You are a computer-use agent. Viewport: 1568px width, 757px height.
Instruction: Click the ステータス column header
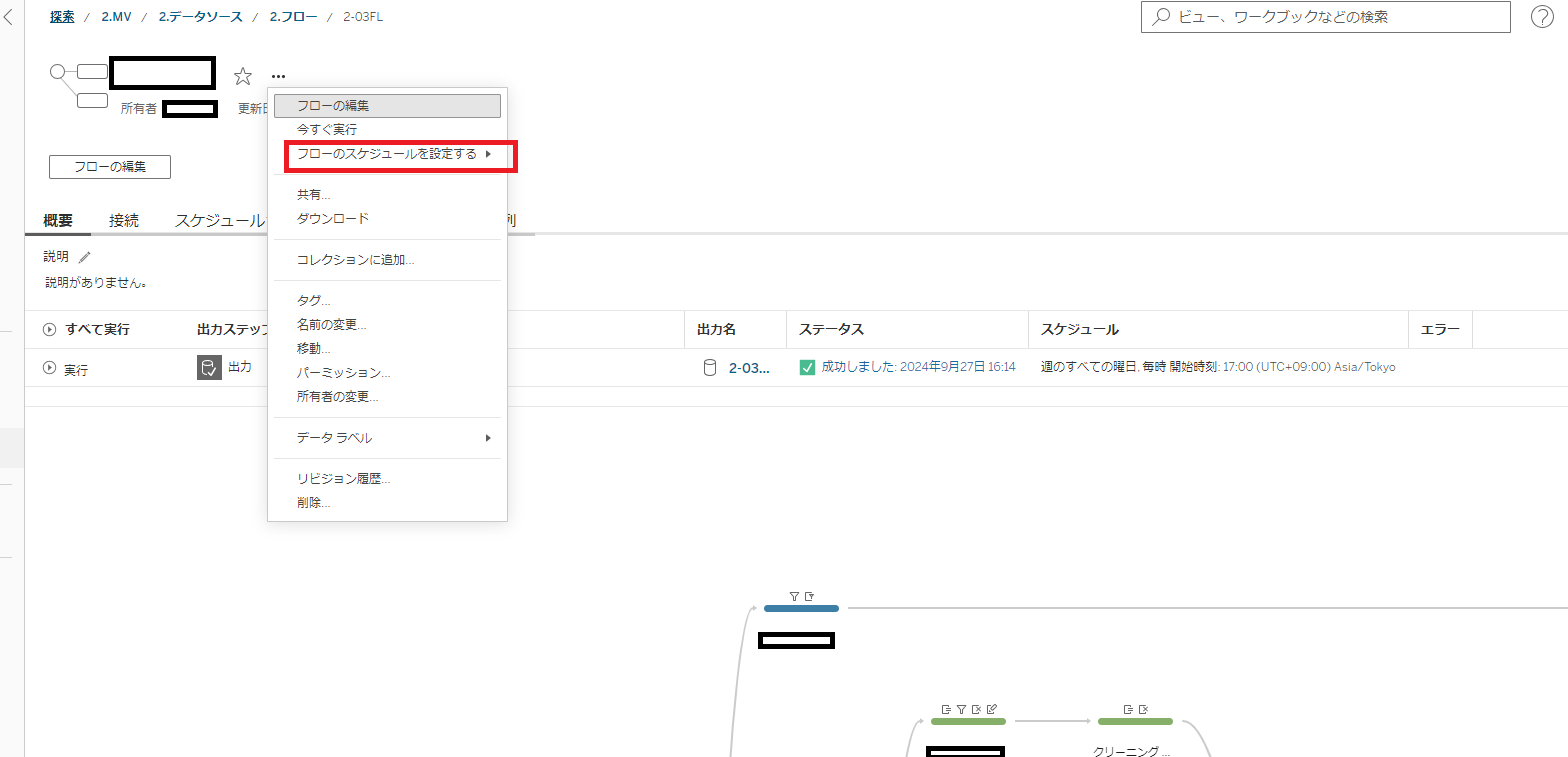(x=831, y=329)
